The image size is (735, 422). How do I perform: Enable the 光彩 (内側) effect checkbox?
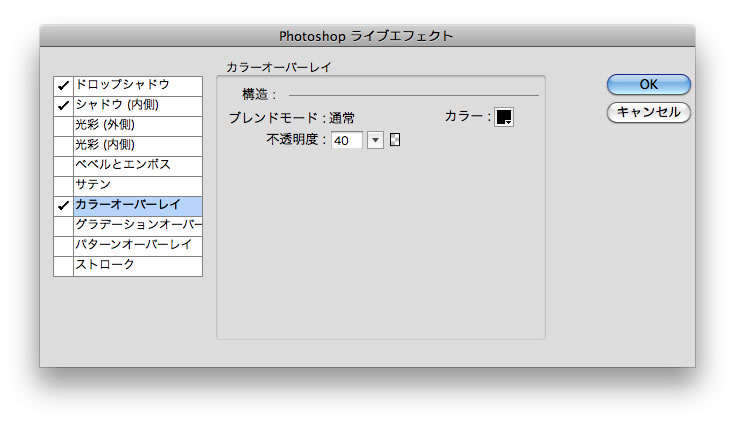[x=63, y=146]
